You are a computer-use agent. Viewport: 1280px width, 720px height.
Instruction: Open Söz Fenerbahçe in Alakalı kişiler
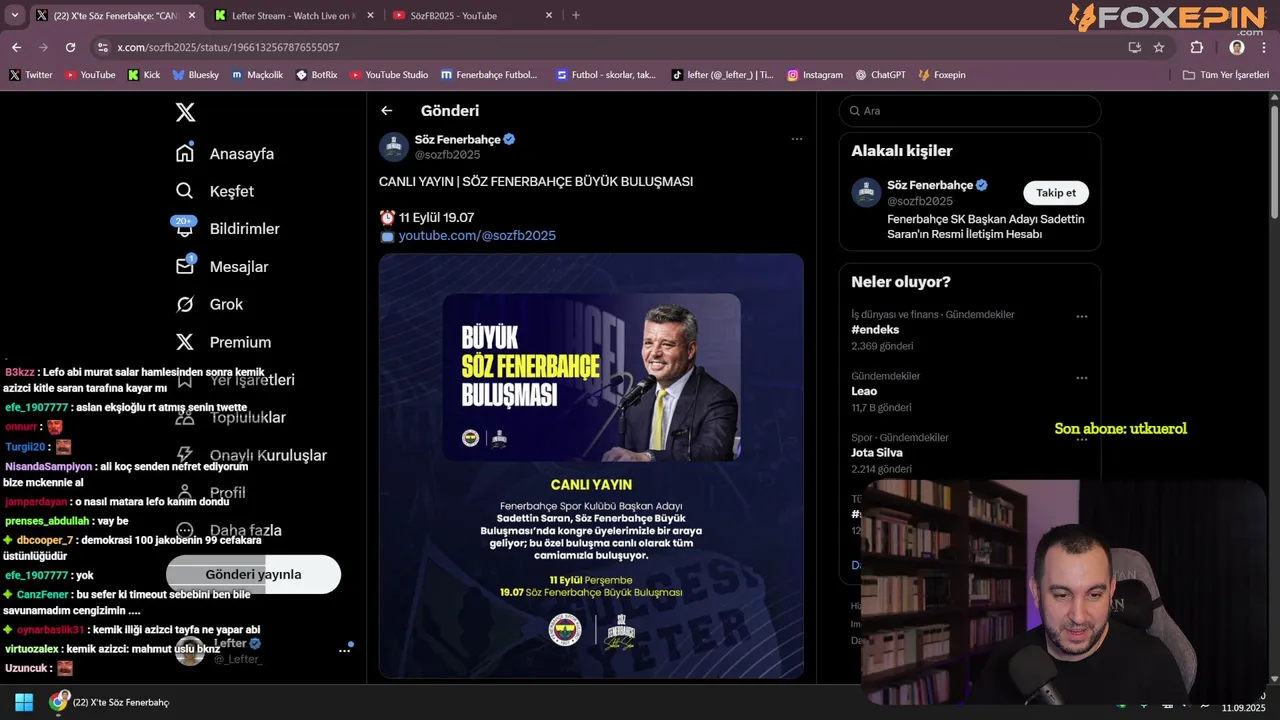[930, 185]
